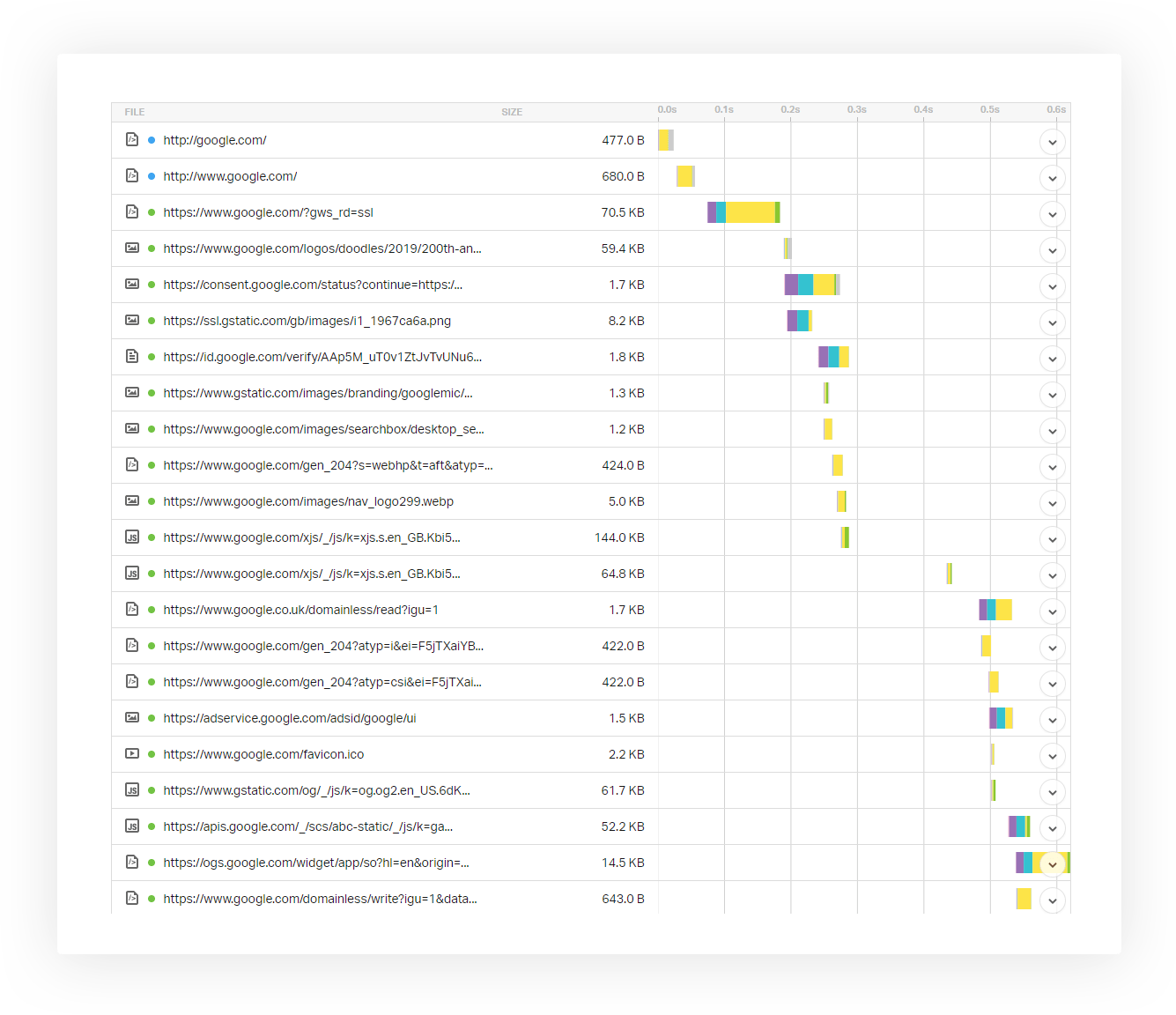Open the domainless/read?igu=1 URL
This screenshot has height=1015, width=1176.
[x=300, y=610]
